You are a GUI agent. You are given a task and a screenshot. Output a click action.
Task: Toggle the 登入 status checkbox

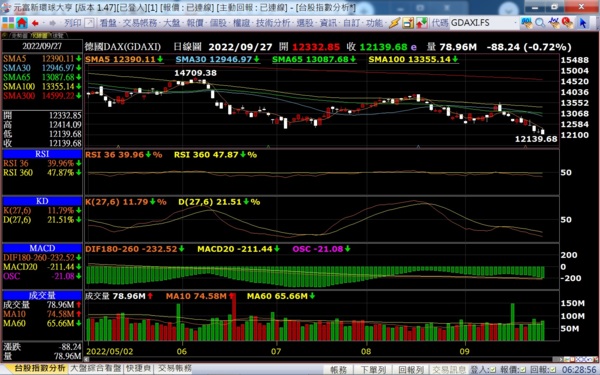pos(492,370)
